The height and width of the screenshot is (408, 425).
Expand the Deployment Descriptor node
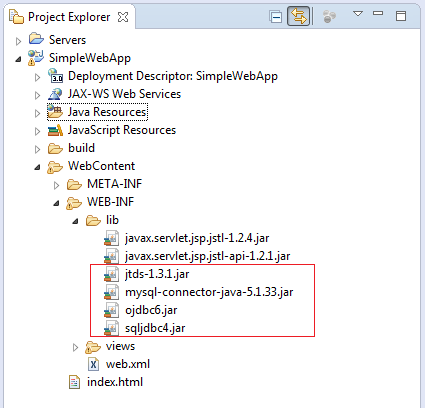coord(37,77)
